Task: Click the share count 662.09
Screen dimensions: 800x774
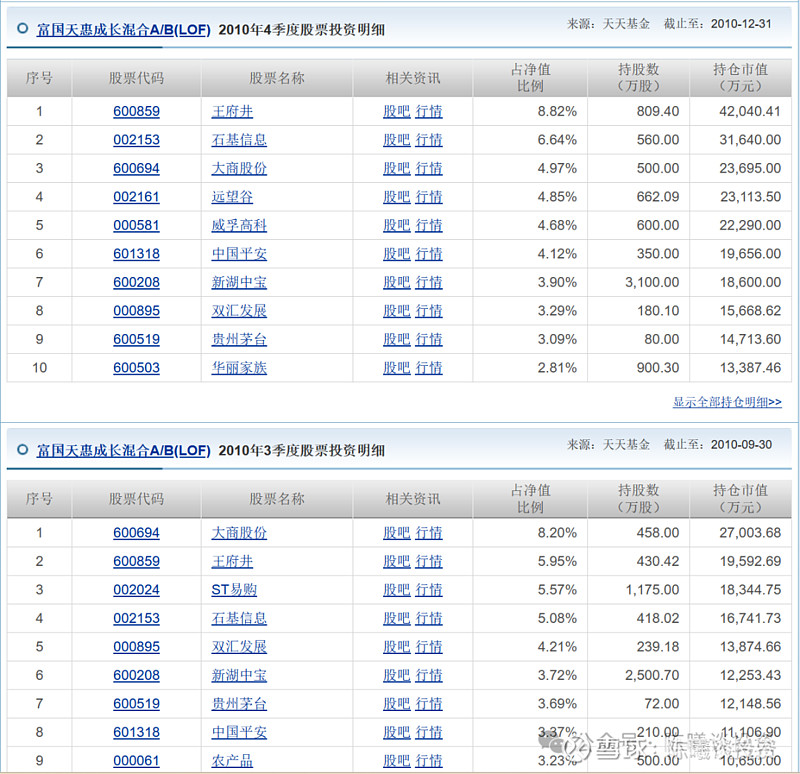Action: (x=658, y=197)
